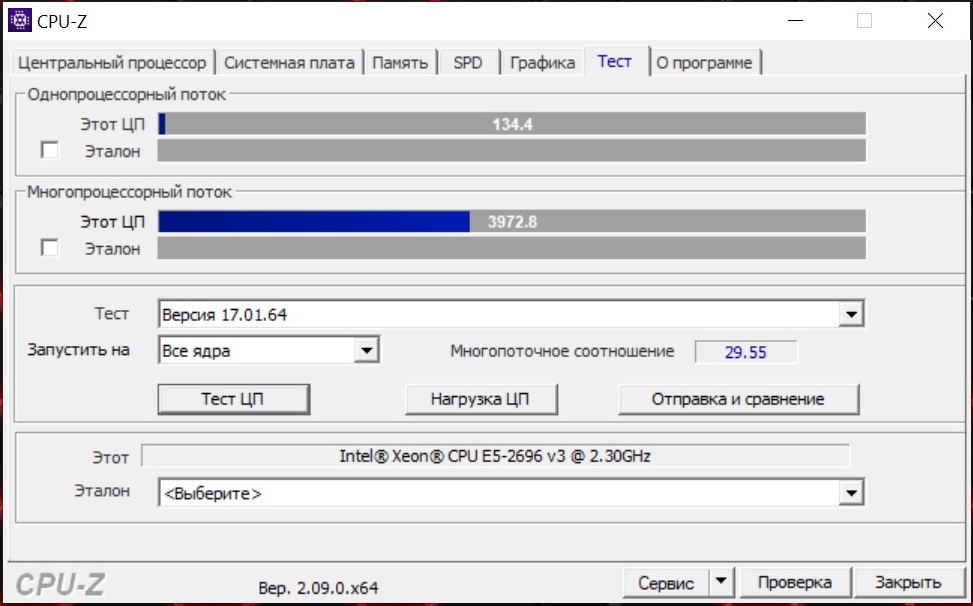The width and height of the screenshot is (973, 606).
Task: Click the empty Эталон bar in single-thread section
Action: [x=511, y=151]
